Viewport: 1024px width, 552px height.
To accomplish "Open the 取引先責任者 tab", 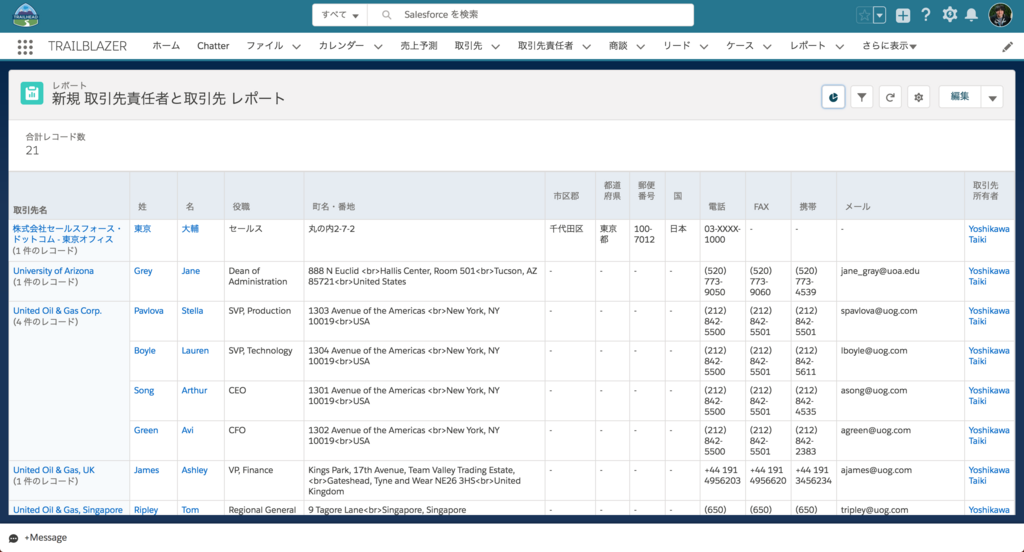I will coord(545,46).
